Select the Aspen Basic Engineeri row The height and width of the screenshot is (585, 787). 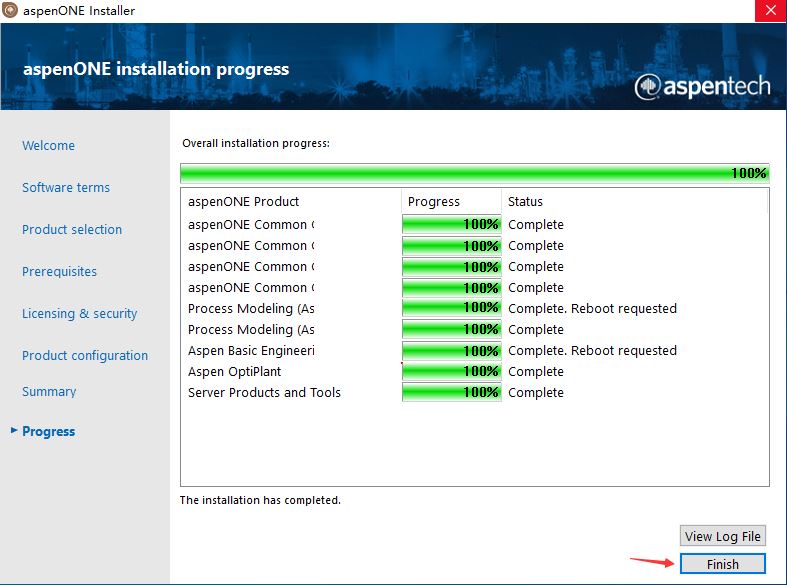pyautogui.click(x=474, y=351)
